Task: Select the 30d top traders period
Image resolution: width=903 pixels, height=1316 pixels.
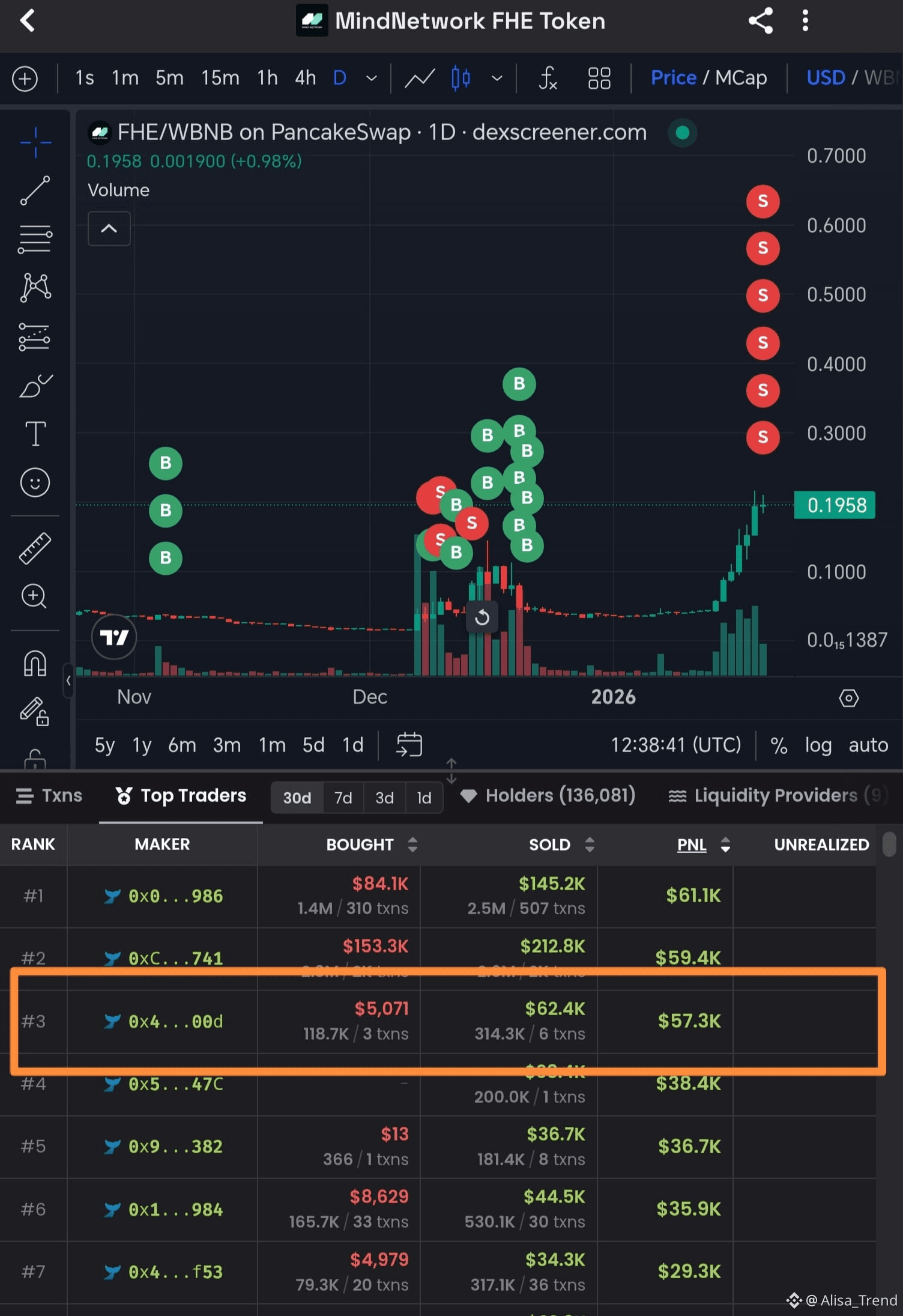Action: (x=297, y=798)
